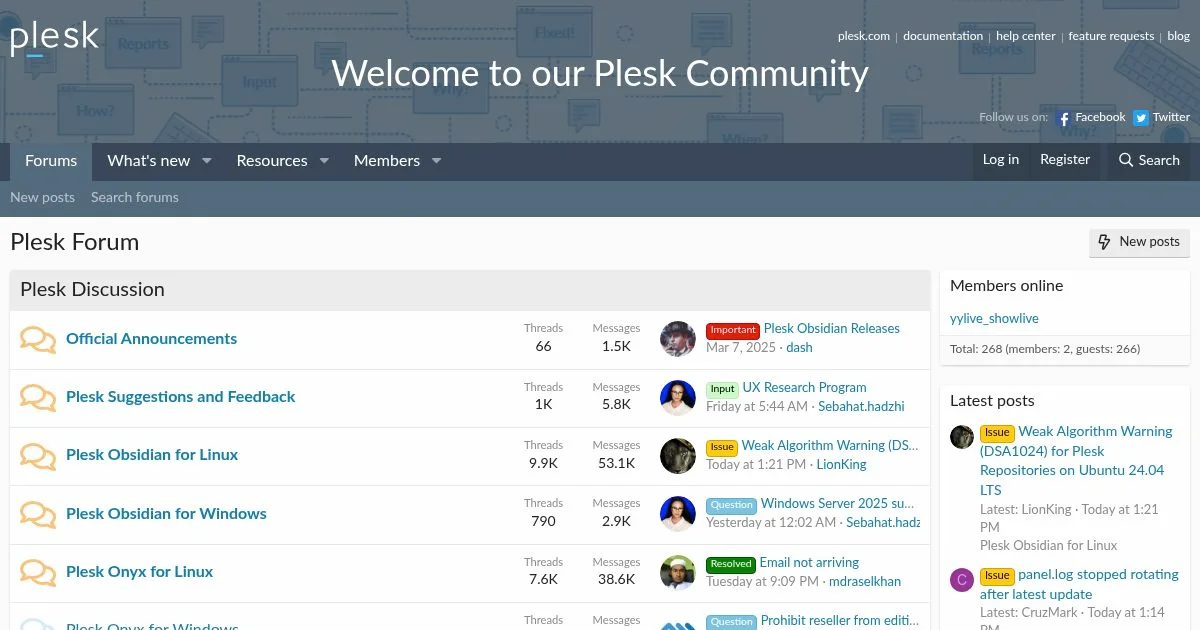Click the green Input label
1200x630 pixels.
click(x=722, y=389)
